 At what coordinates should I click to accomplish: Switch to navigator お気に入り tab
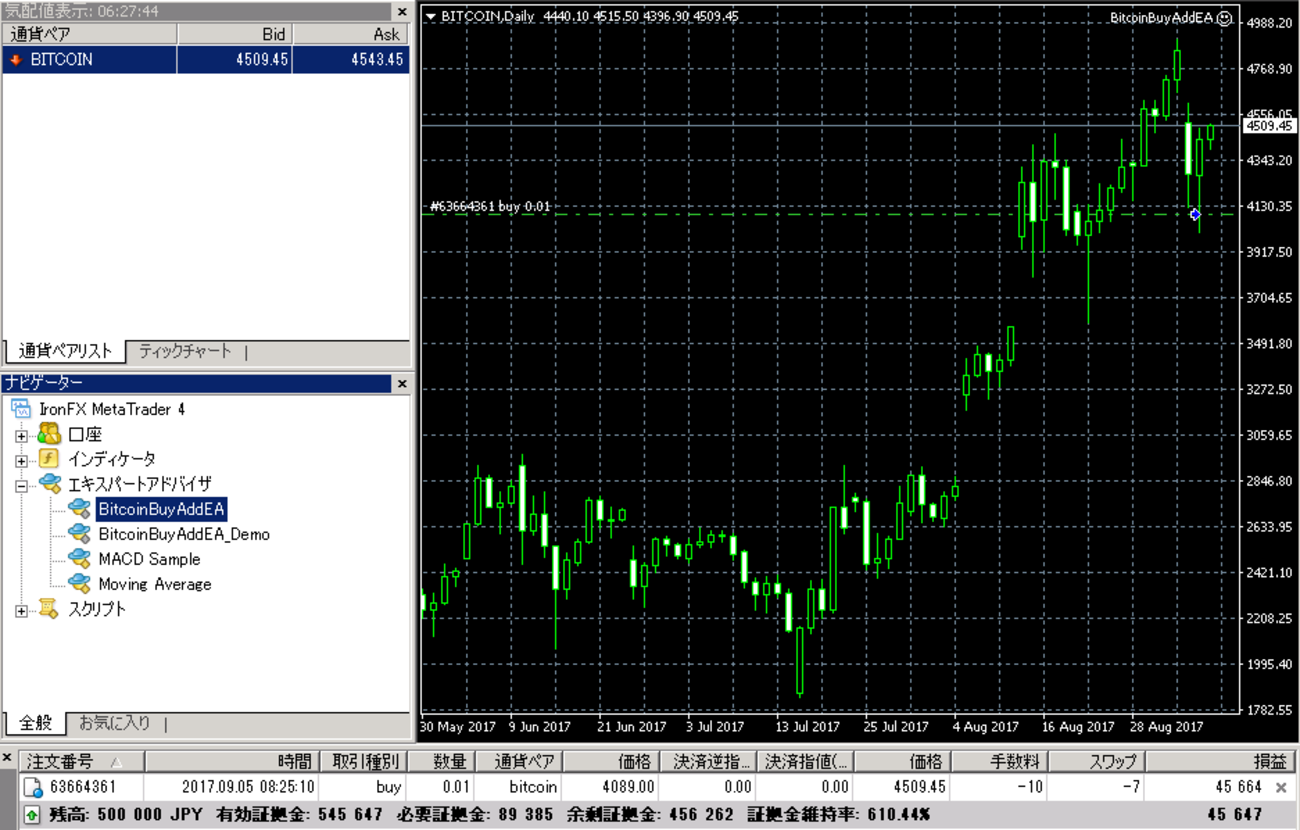pos(114,722)
